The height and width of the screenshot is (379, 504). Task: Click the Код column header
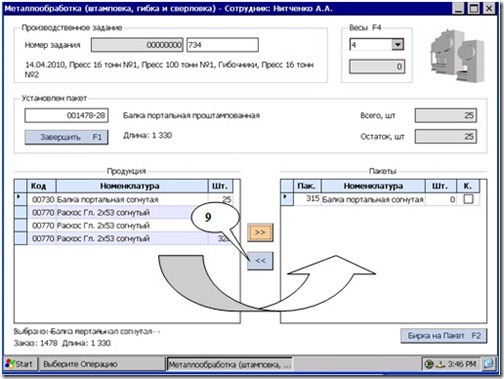click(41, 186)
